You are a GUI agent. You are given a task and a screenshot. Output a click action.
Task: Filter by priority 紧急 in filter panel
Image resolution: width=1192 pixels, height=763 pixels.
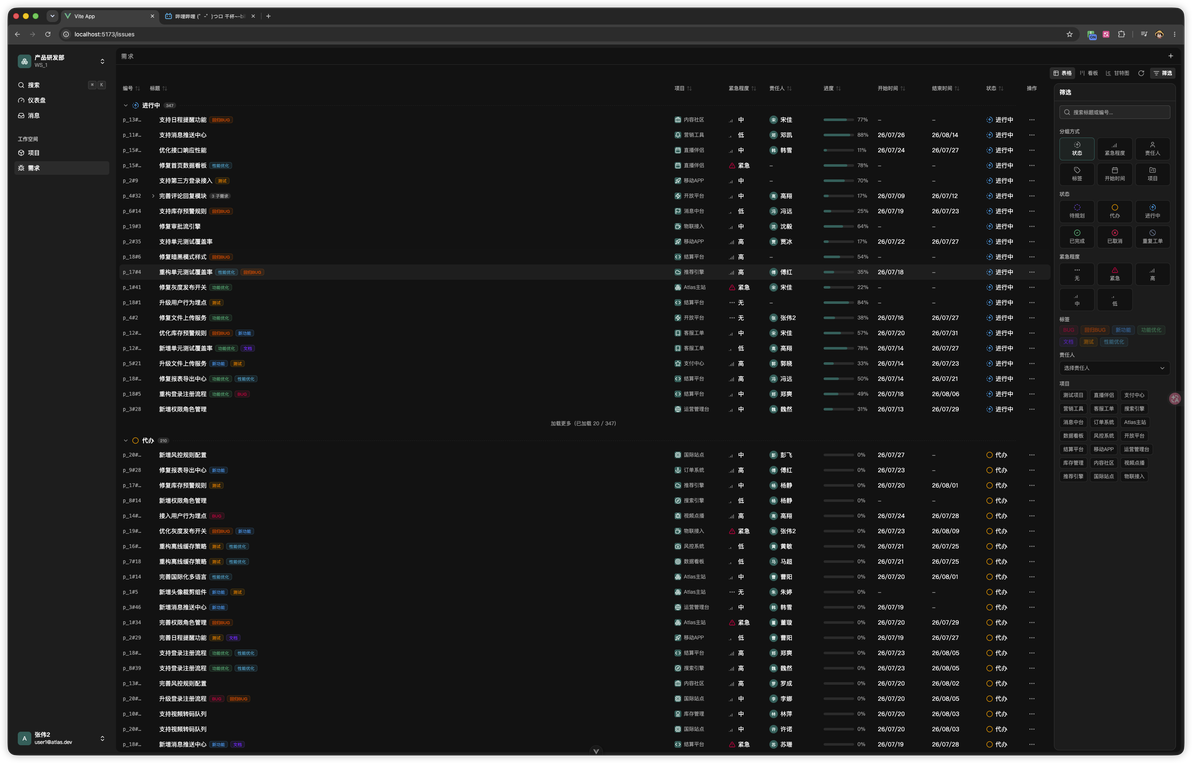click(1114, 274)
